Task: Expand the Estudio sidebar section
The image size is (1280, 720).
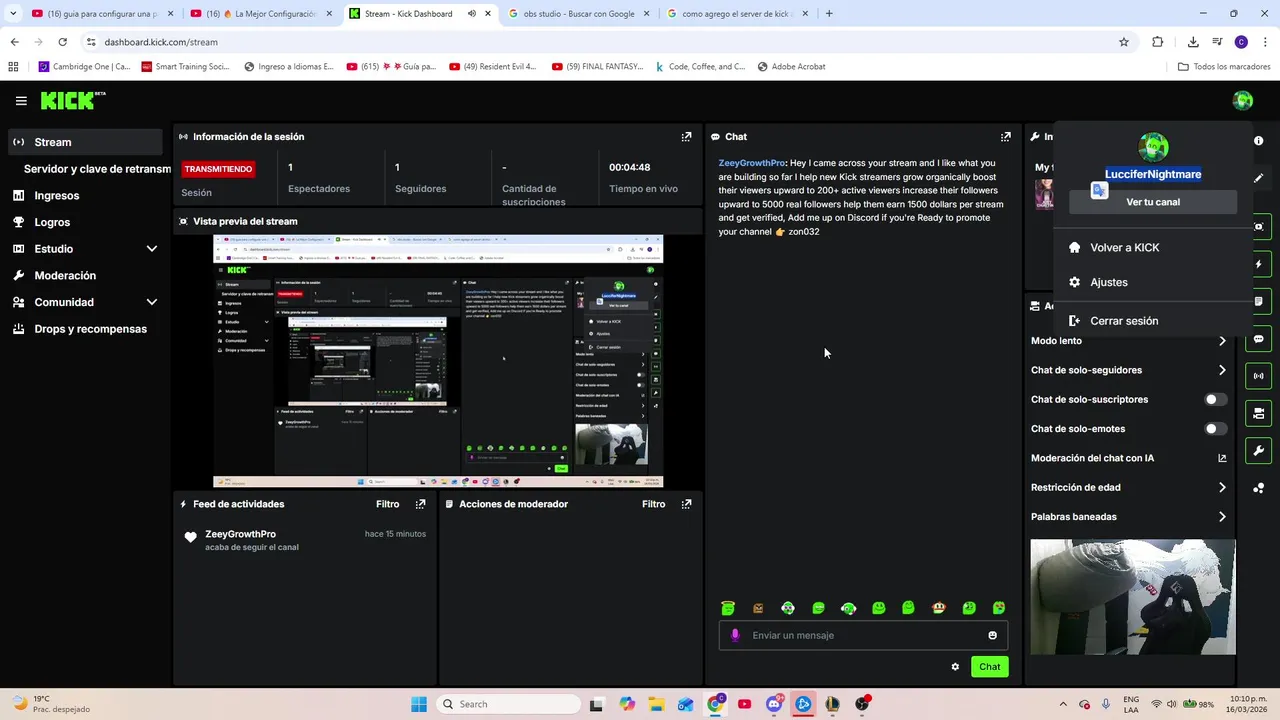Action: tap(152, 249)
